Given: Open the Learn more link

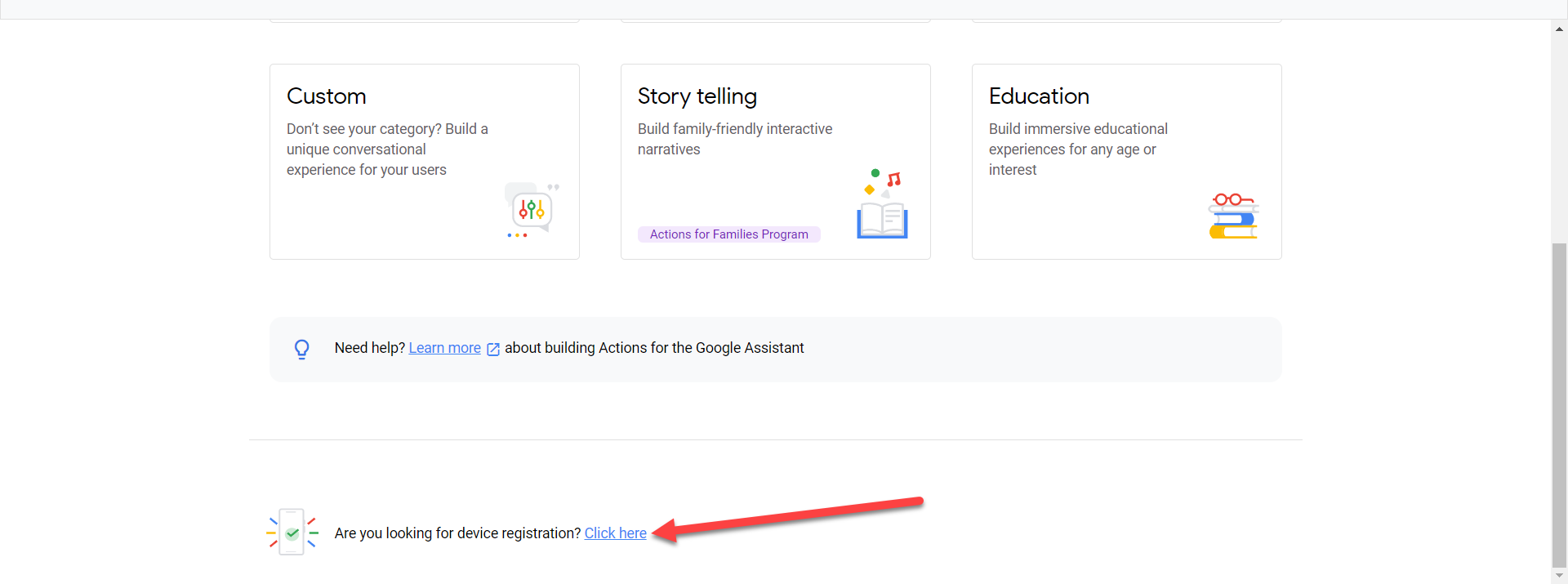Looking at the screenshot, I should [x=444, y=348].
